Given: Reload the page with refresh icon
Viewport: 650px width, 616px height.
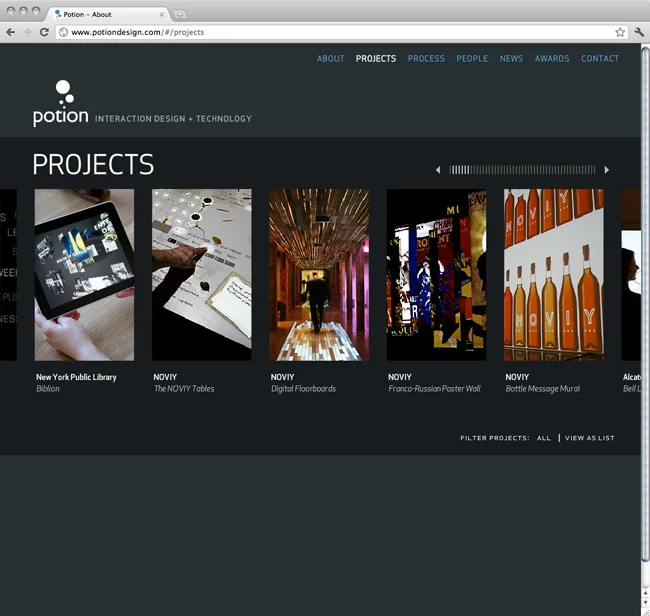Looking at the screenshot, I should (44, 32).
